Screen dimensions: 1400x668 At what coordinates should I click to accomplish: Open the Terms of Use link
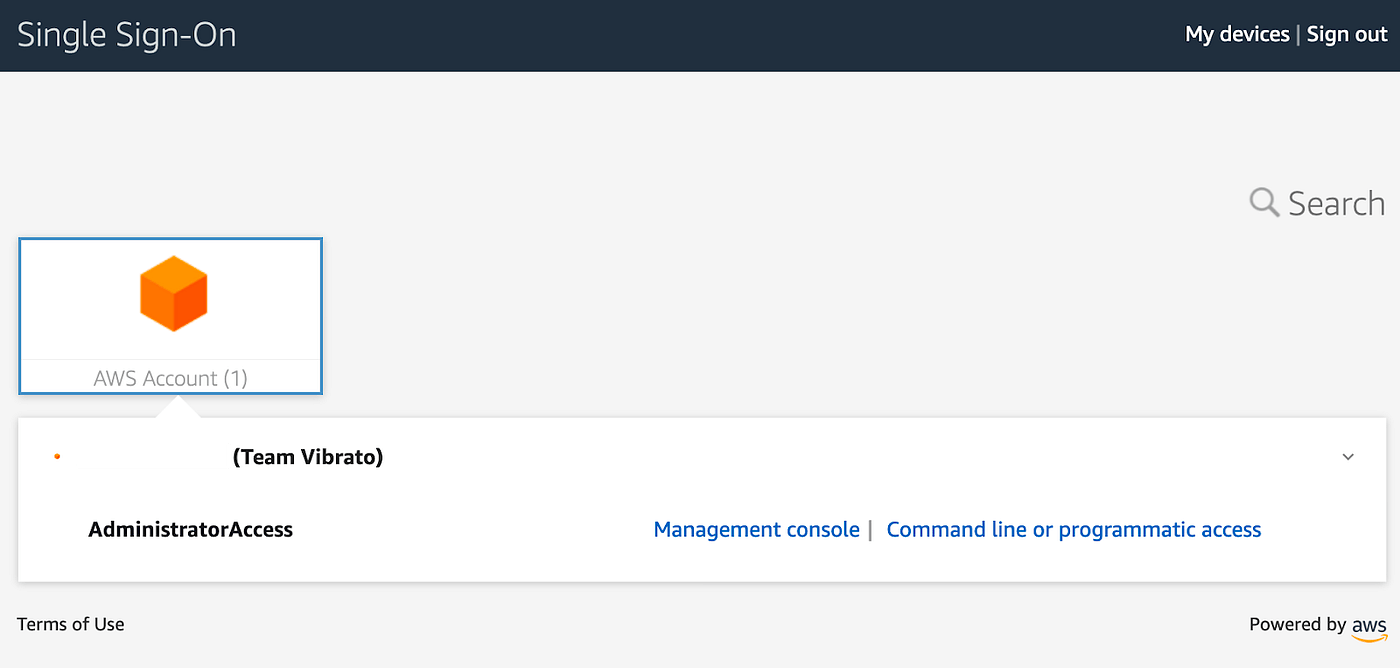71,624
